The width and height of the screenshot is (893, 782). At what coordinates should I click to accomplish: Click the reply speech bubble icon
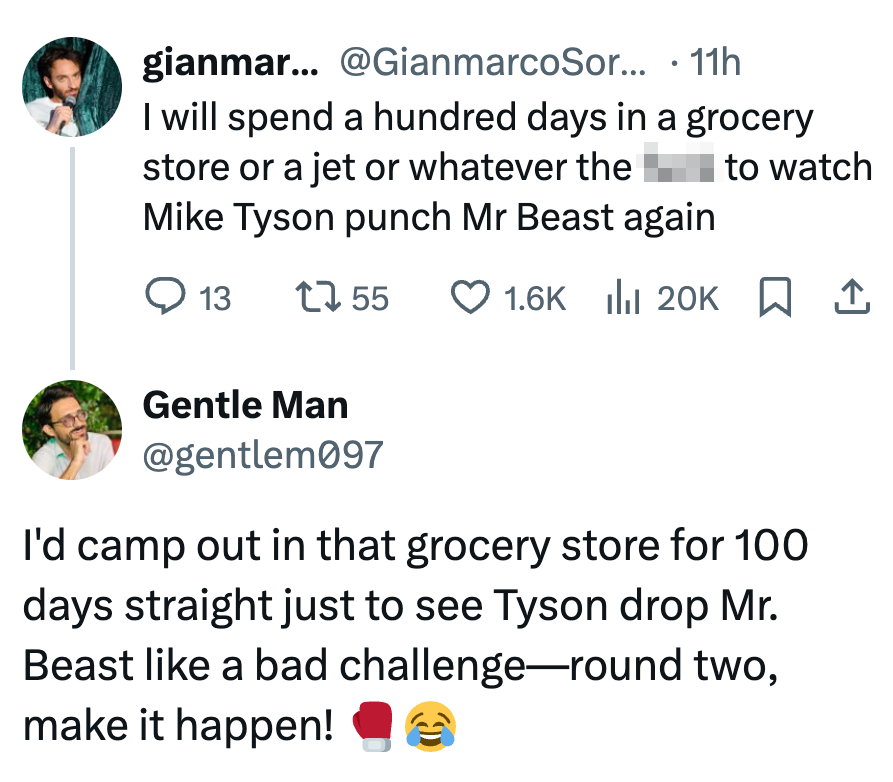(x=162, y=297)
